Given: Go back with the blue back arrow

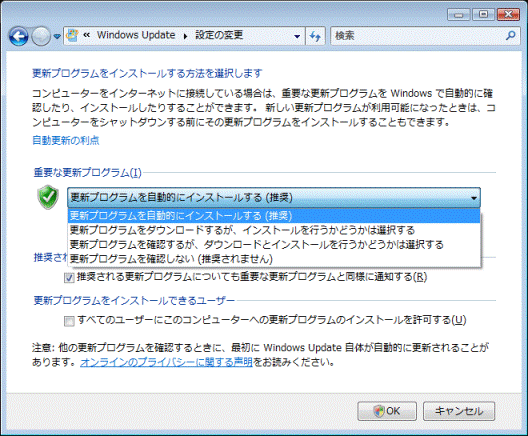Looking at the screenshot, I should click(x=19, y=36).
